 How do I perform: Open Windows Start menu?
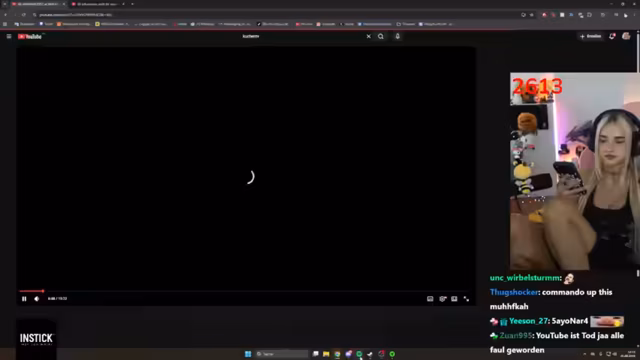tap(248, 354)
